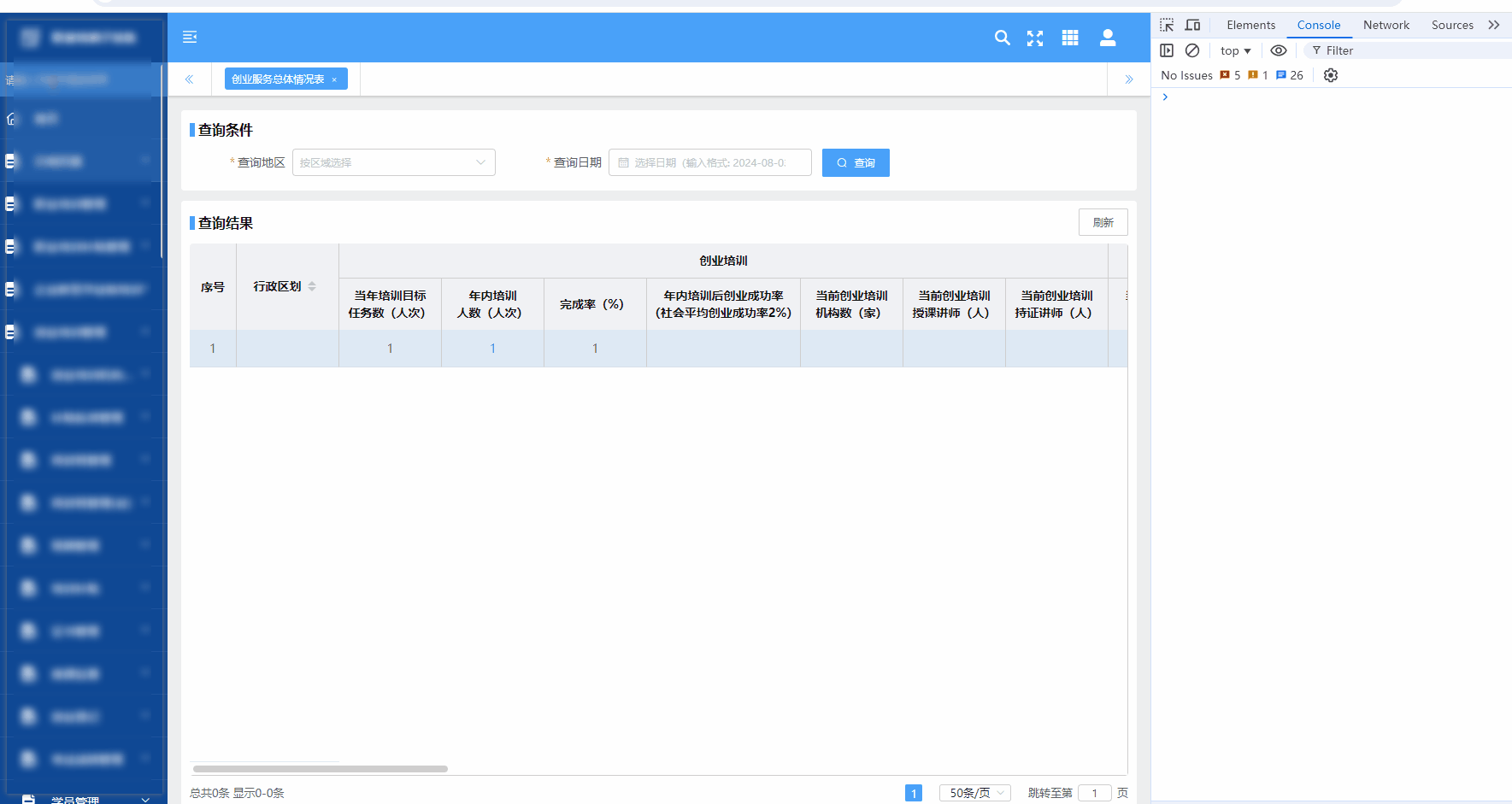Screen dimensions: 1512x804
Task: Toggle fullscreen with the expand-arrows icon
Action: coord(1035,38)
